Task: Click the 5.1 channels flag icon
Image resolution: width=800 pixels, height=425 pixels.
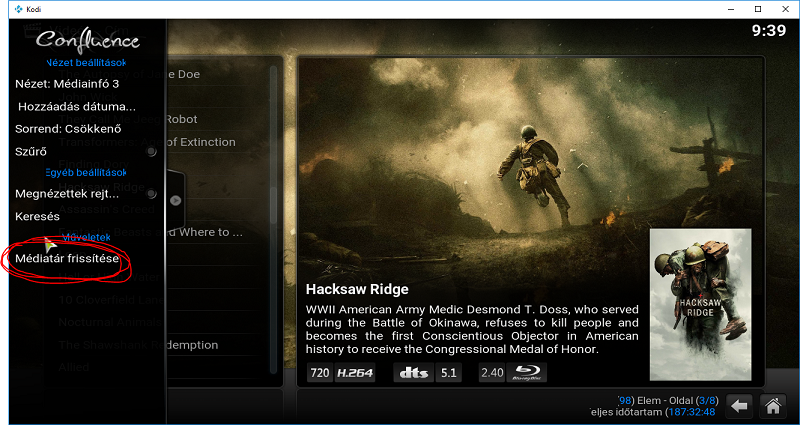Action: pyautogui.click(x=448, y=373)
